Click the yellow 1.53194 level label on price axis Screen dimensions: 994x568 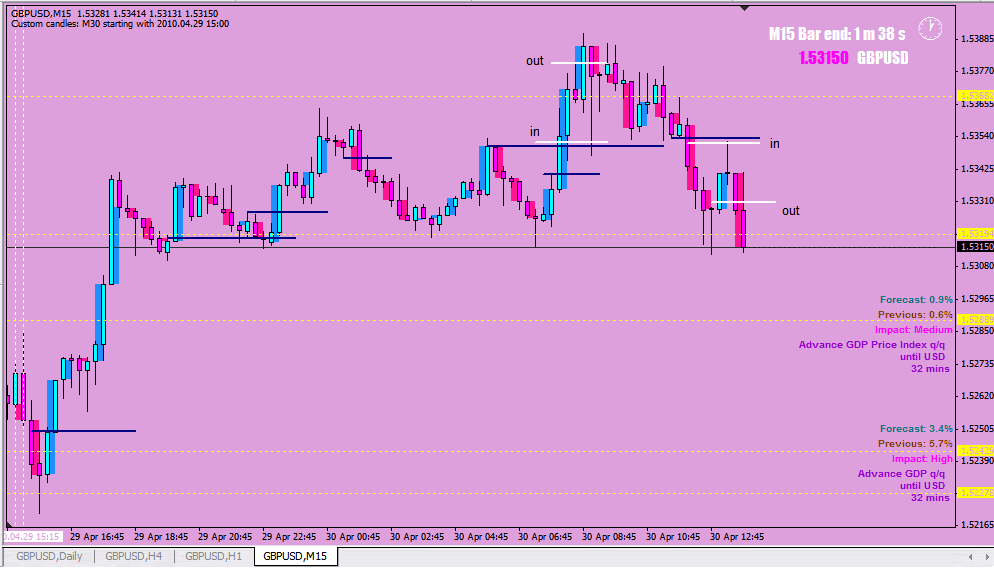(975, 235)
